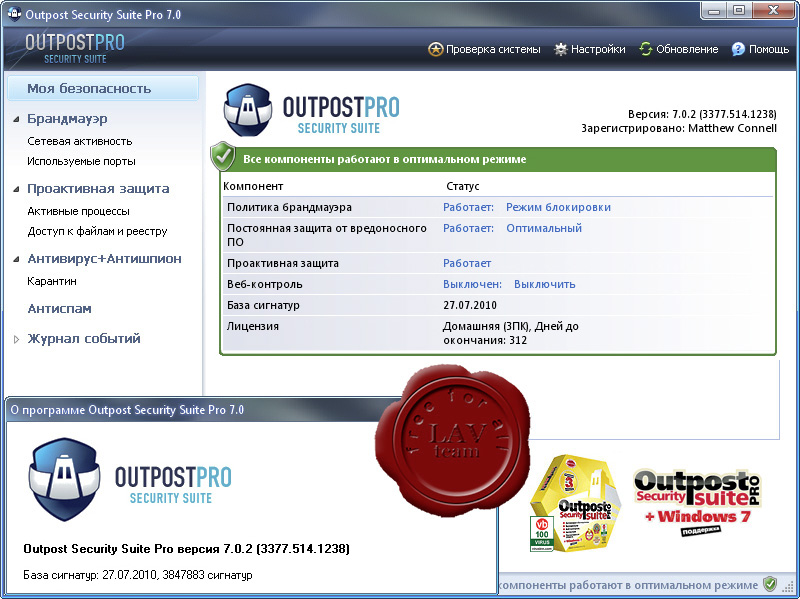This screenshot has height=599, width=800.
Task: Click the Статус column header
Action: [x=463, y=186]
